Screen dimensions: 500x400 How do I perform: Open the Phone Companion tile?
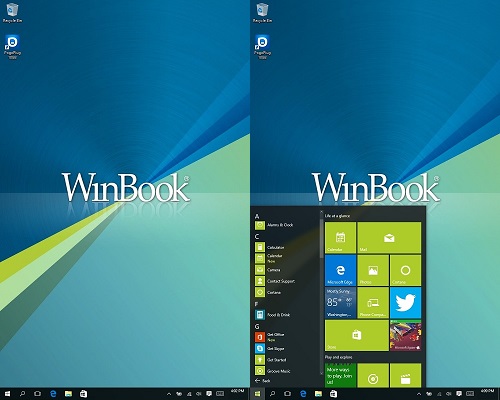tap(373, 303)
